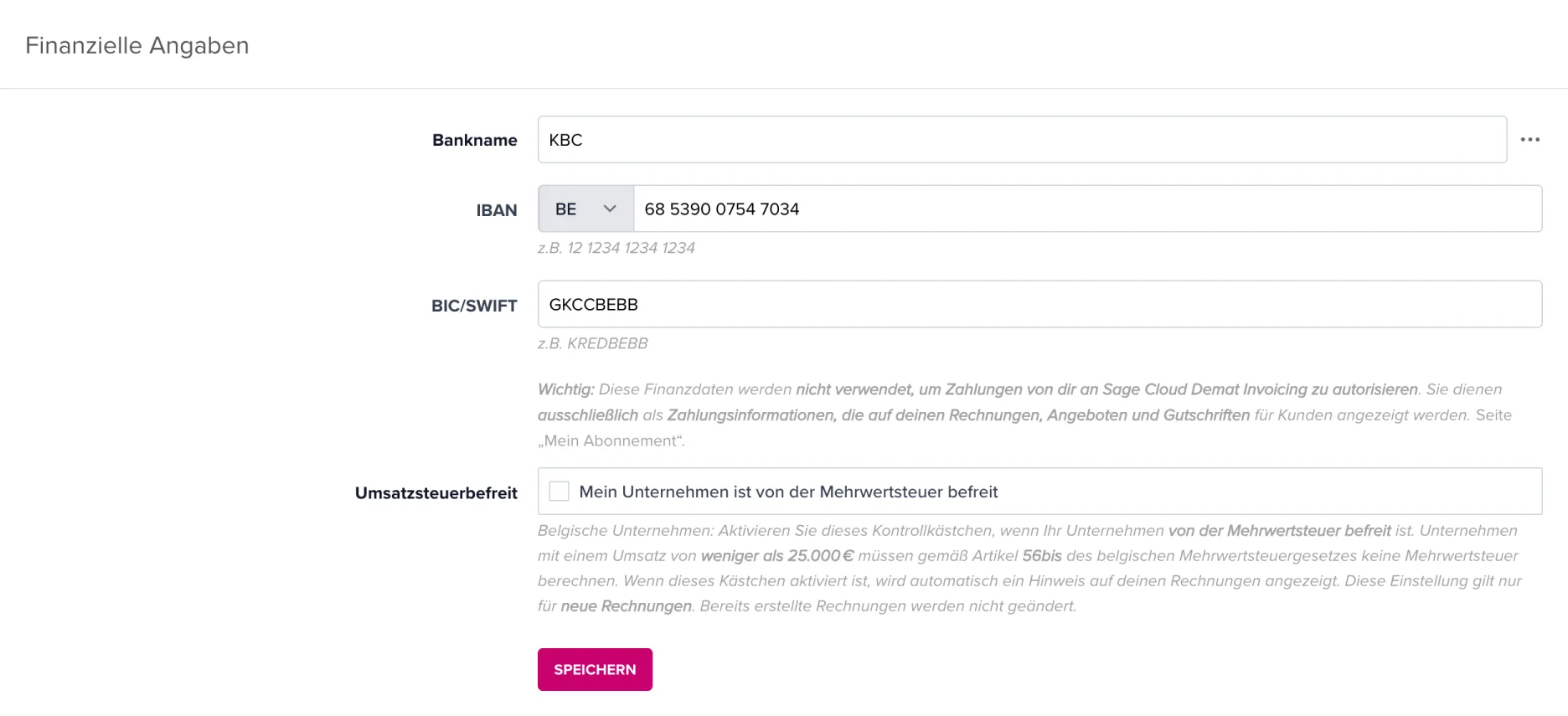Image resolution: width=1568 pixels, height=716 pixels.
Task: Click the hint z.B. 12 1234 1234 1234
Action: [616, 248]
